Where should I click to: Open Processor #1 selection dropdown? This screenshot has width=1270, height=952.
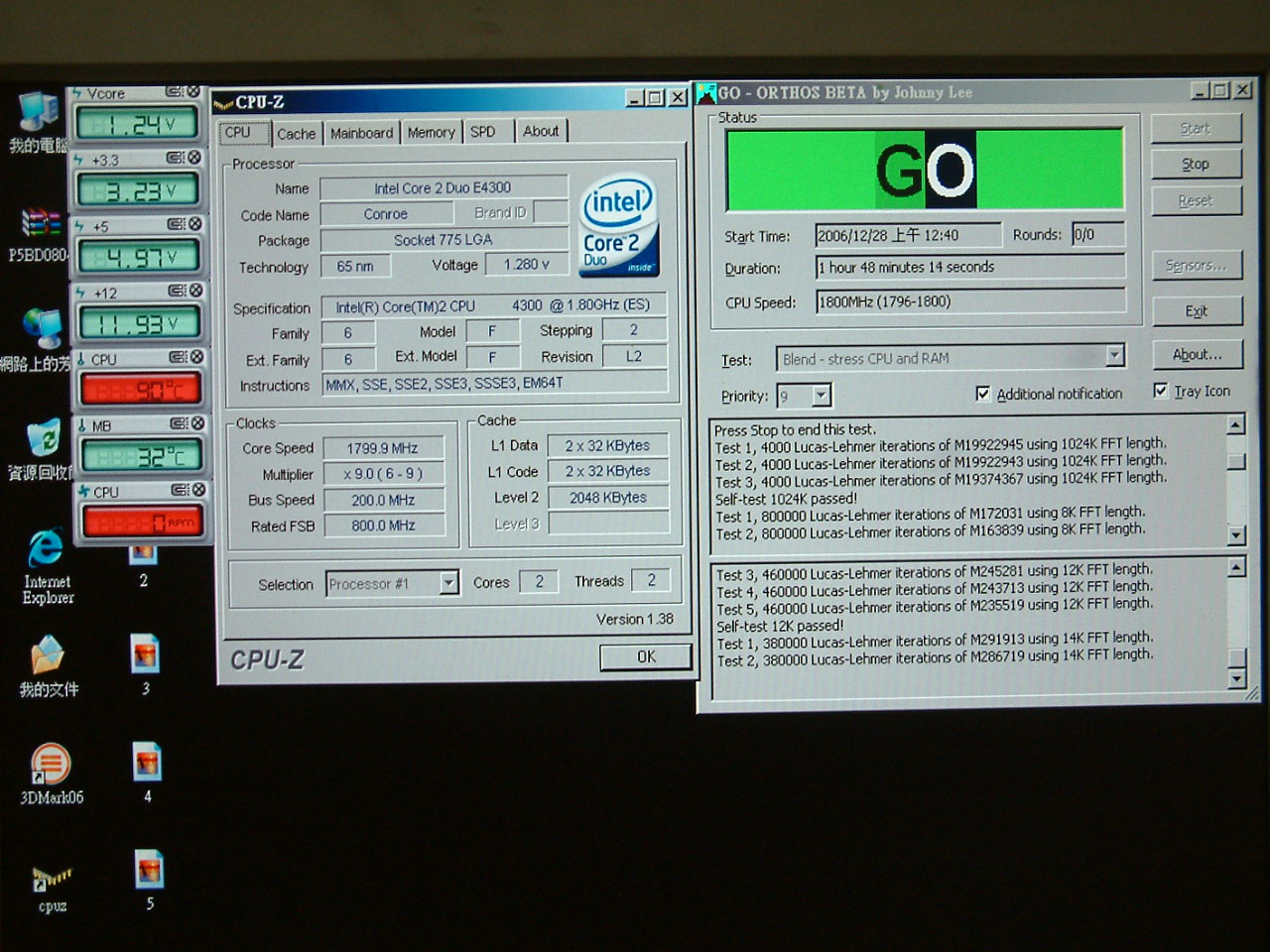[x=448, y=583]
